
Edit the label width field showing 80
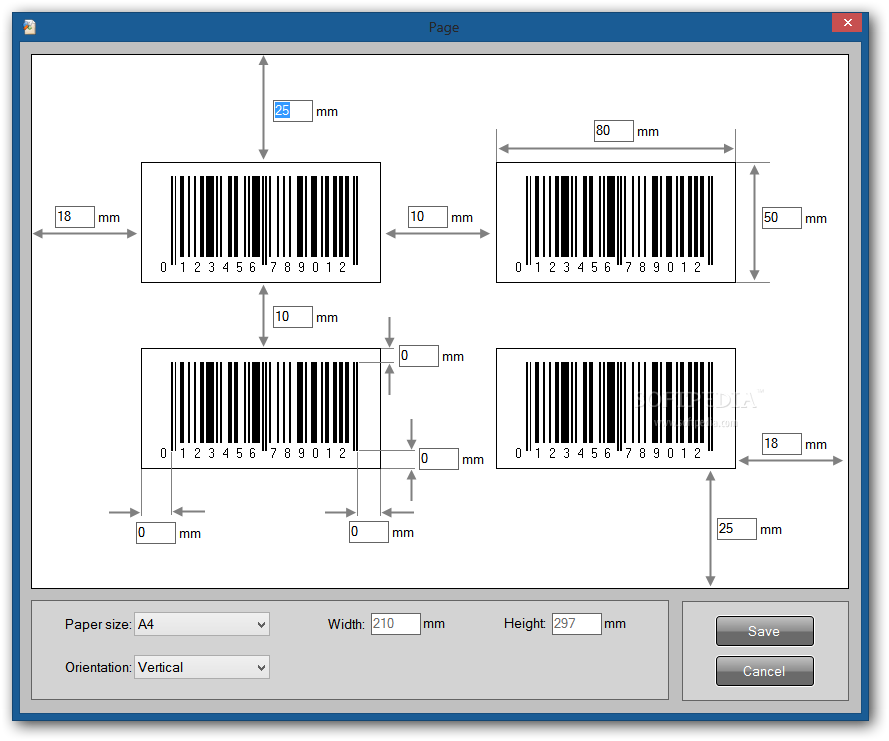coord(613,130)
